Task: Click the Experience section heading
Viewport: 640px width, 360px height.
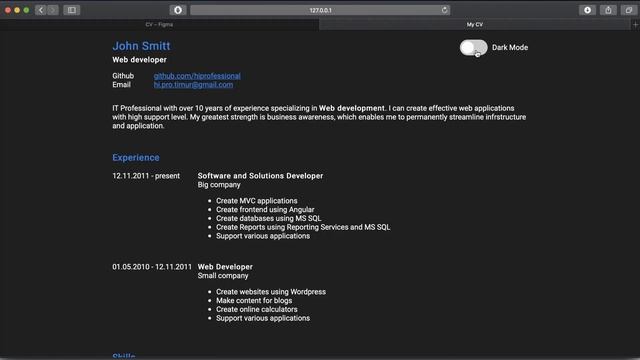Action: point(136,158)
